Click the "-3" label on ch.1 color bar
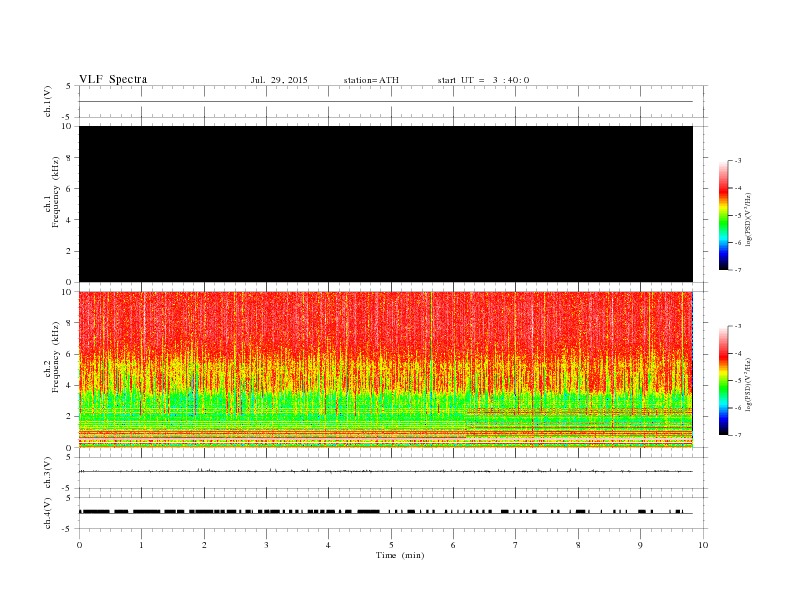 point(737,161)
